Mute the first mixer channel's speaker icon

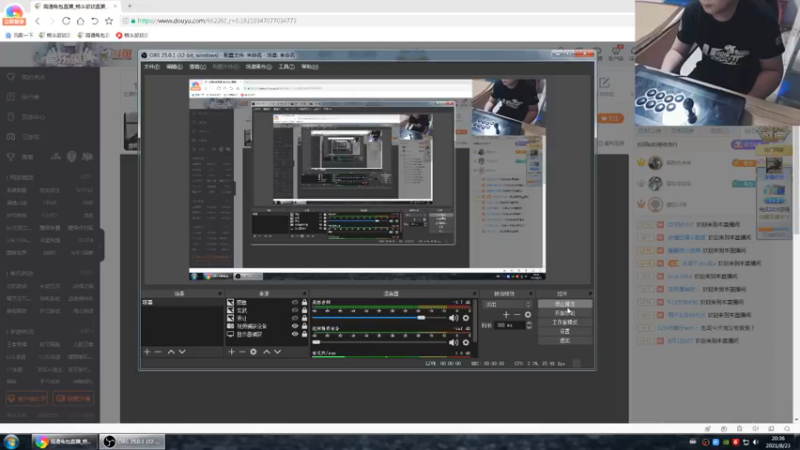pyautogui.click(x=454, y=318)
